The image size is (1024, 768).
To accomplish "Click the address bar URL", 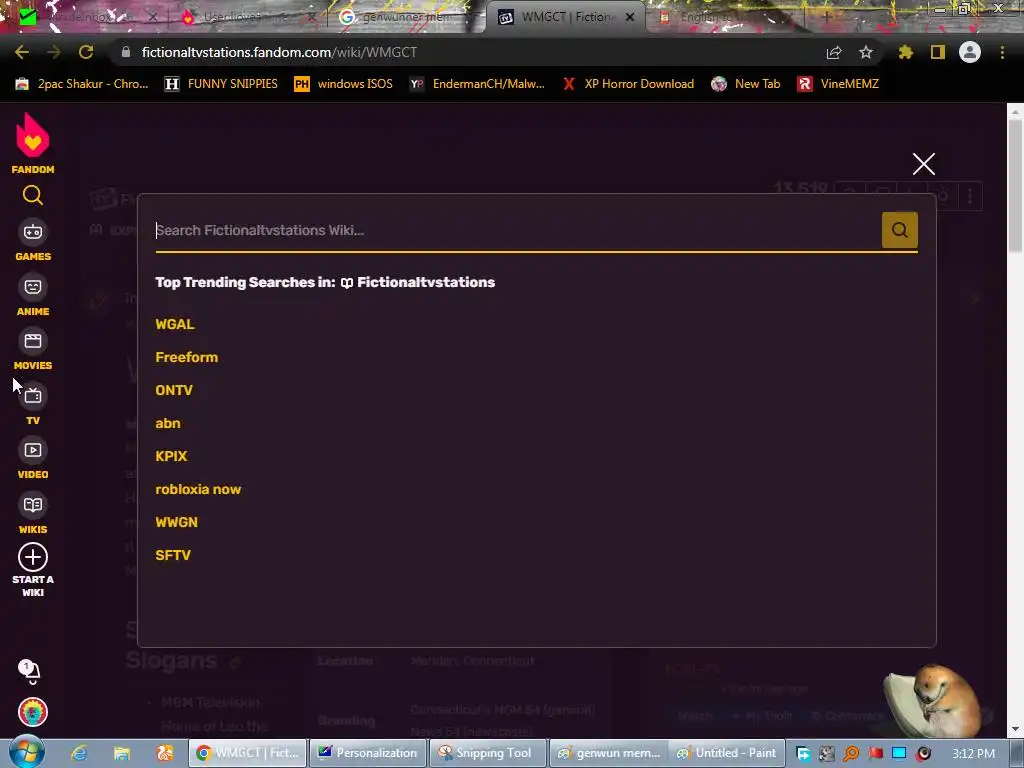I will (279, 52).
